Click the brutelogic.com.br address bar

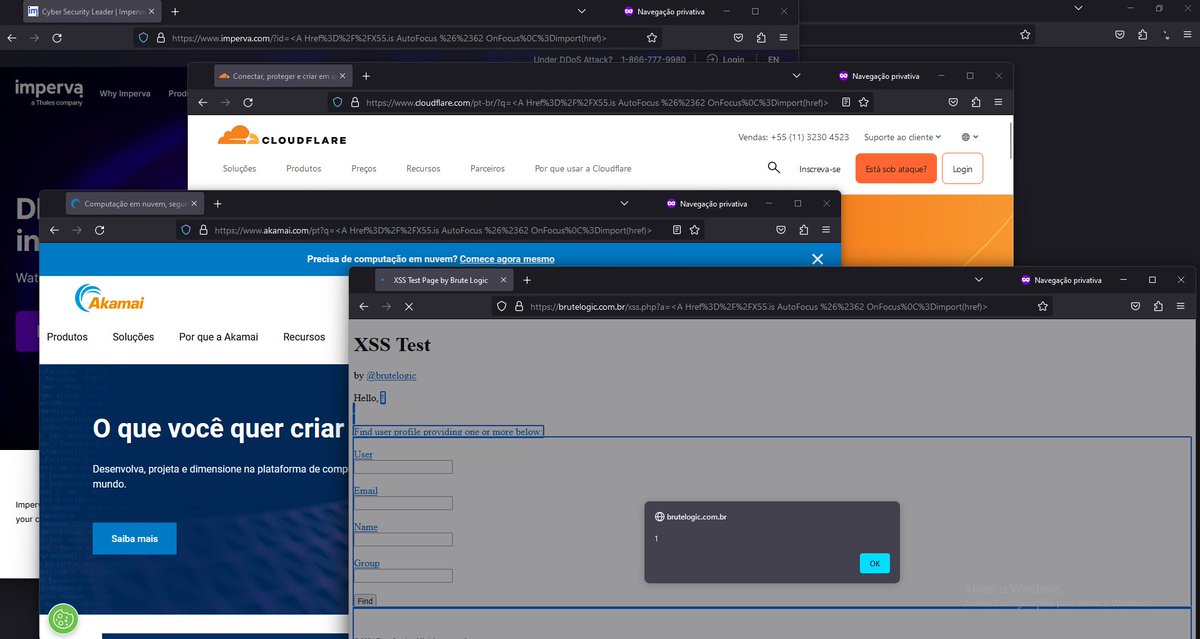[x=770, y=306]
